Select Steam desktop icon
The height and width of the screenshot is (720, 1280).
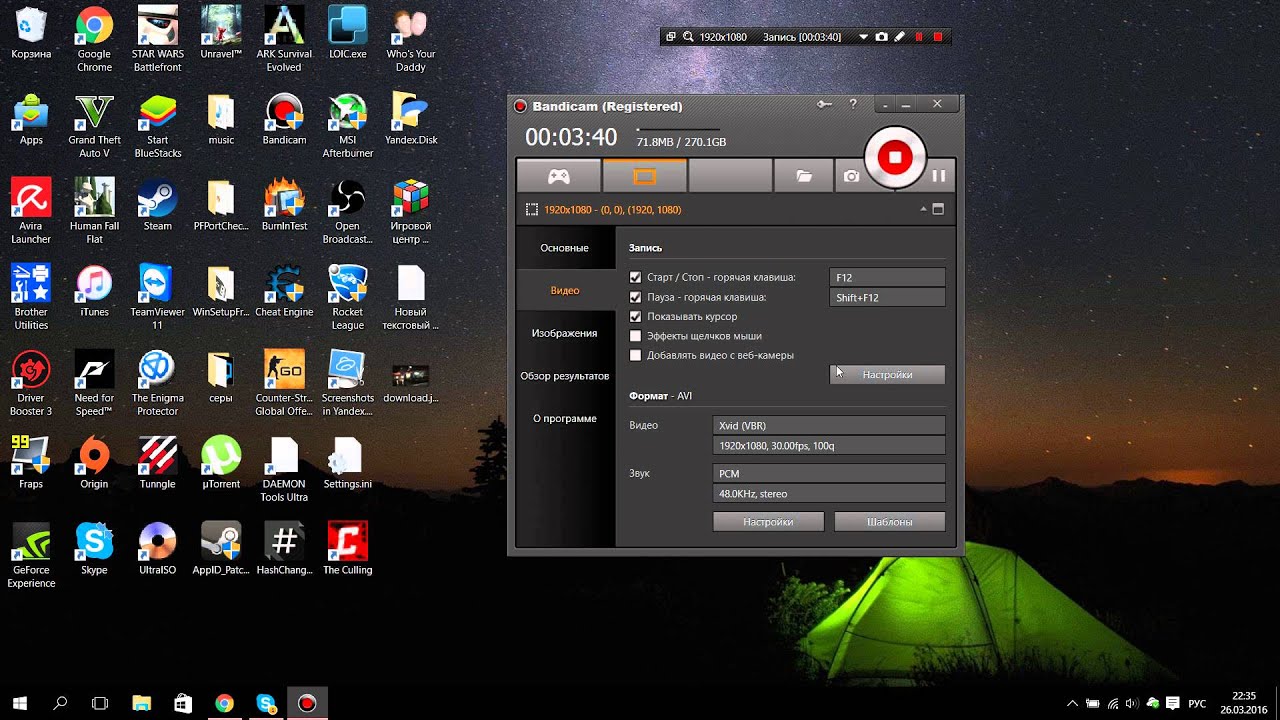coord(157,205)
